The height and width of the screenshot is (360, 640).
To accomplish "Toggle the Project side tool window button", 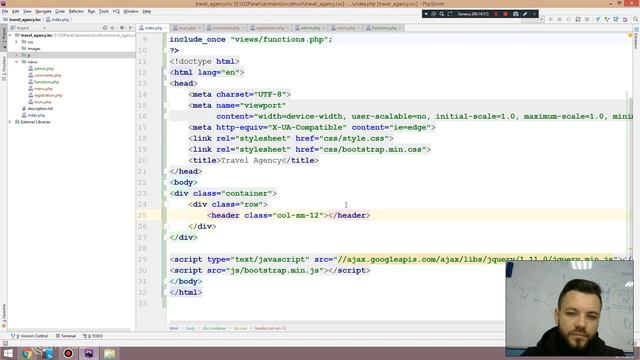I will (x=4, y=38).
